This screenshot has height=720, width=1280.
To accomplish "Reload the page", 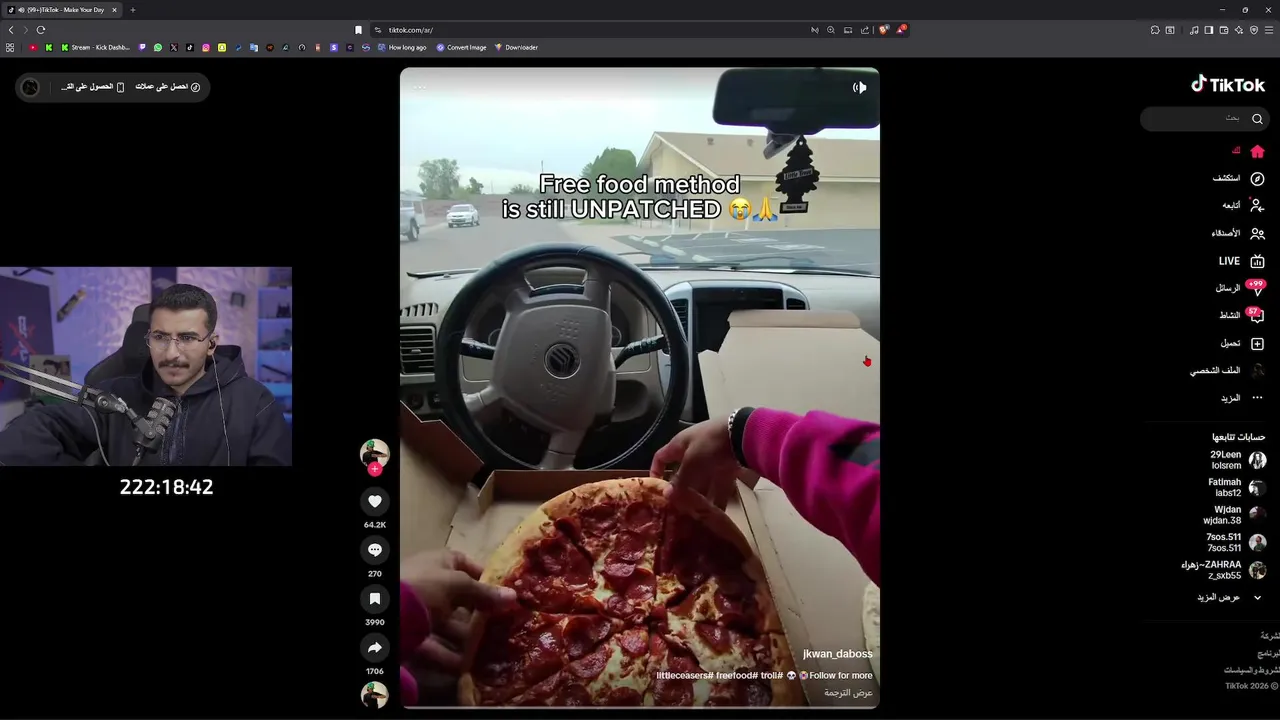I will [x=41, y=30].
